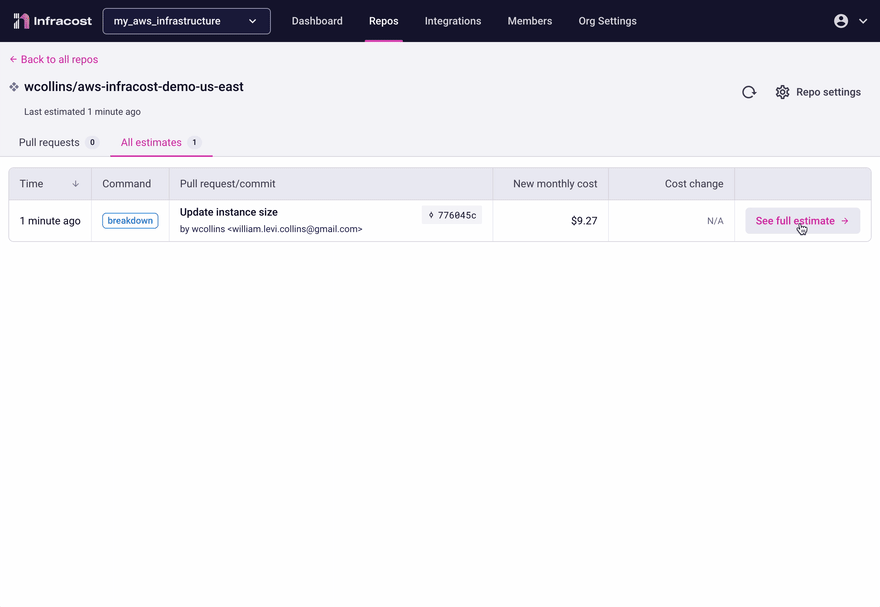Click the $9.27 monthly cost value
This screenshot has width=880, height=607.
click(x=584, y=221)
